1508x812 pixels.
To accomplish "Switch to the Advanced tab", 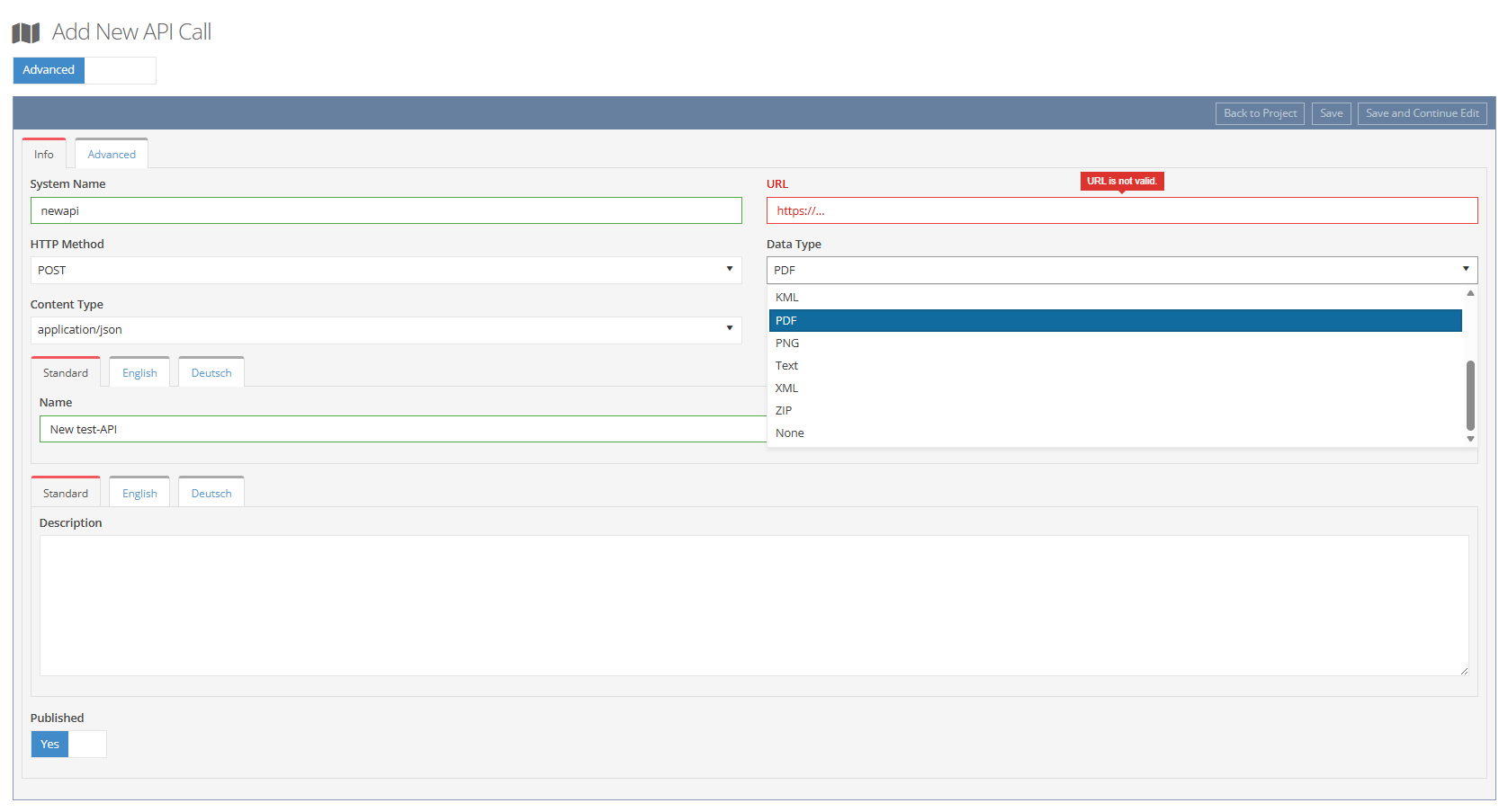I will (x=112, y=155).
